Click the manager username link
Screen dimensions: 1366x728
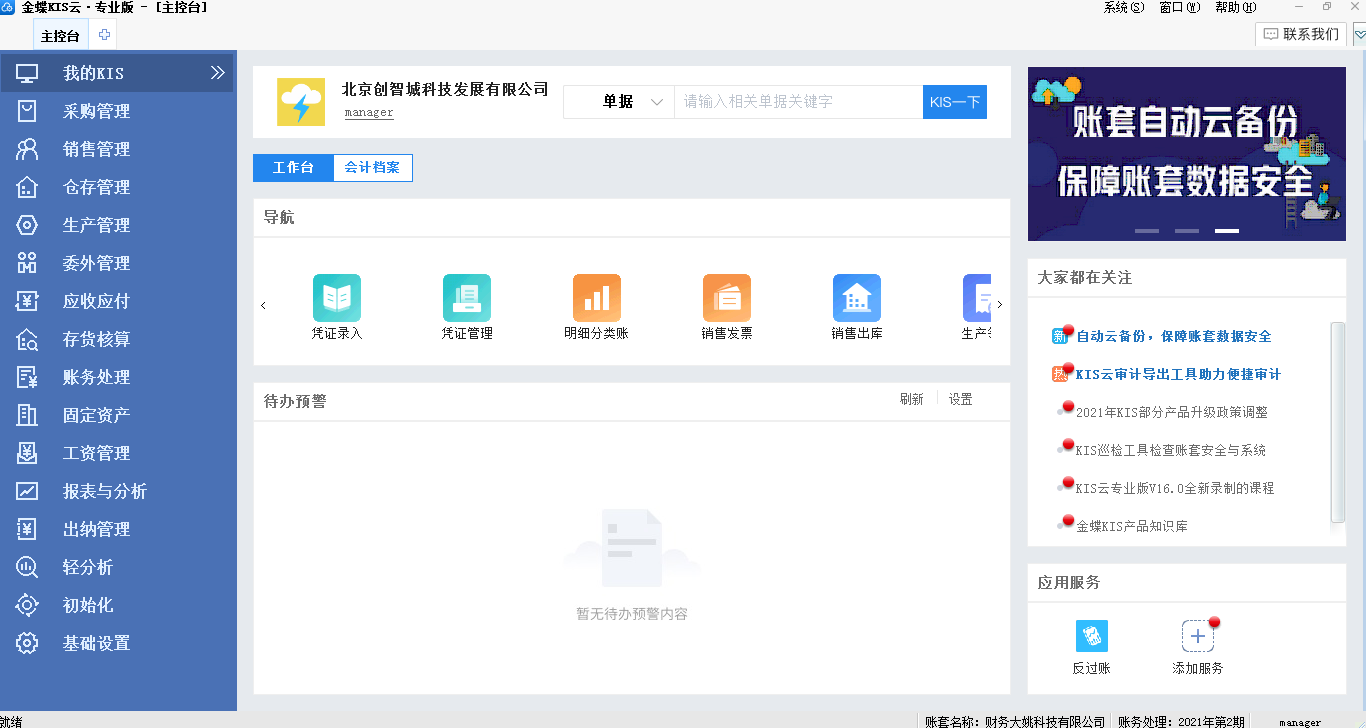tap(369, 113)
